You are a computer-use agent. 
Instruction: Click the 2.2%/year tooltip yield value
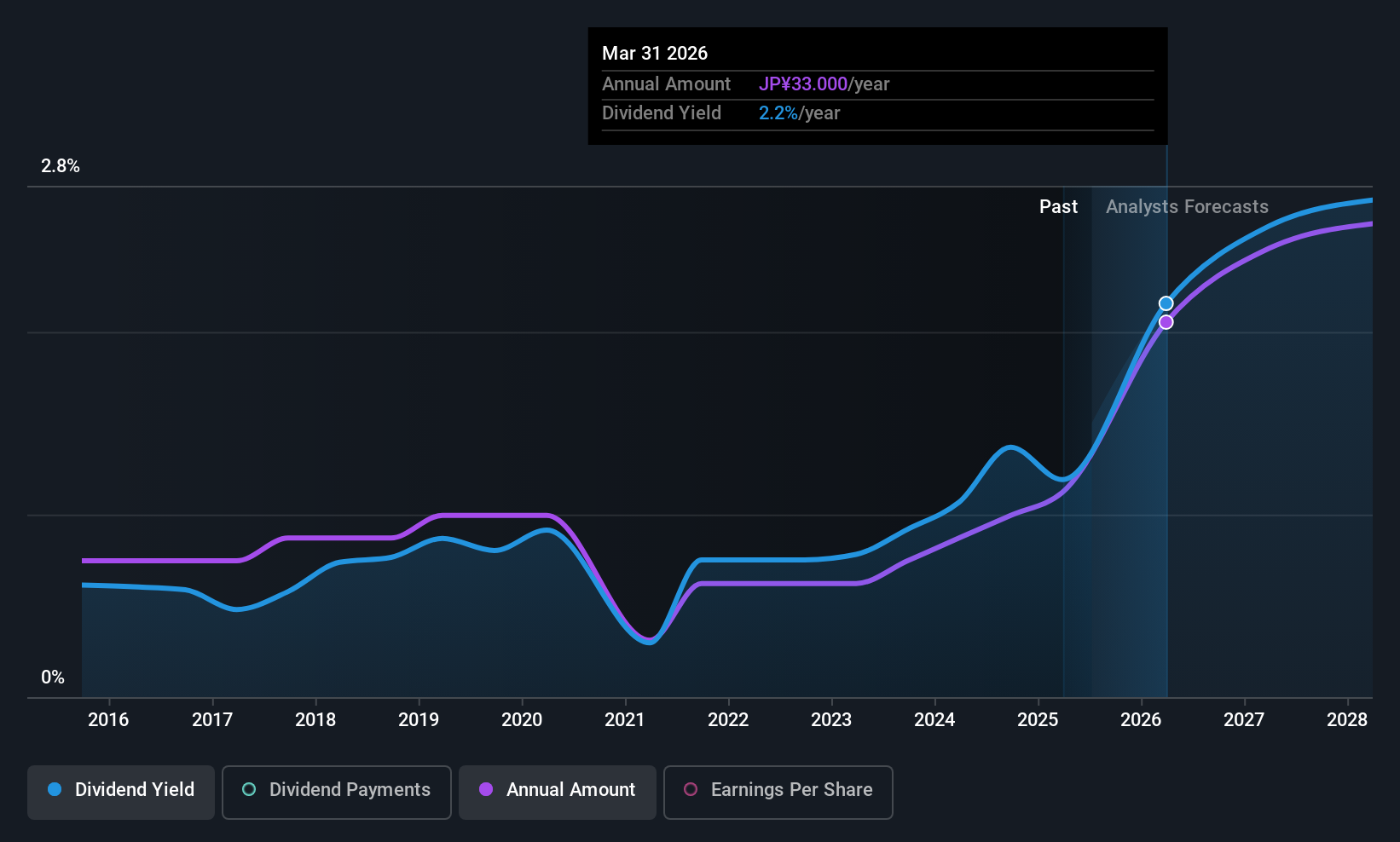800,112
